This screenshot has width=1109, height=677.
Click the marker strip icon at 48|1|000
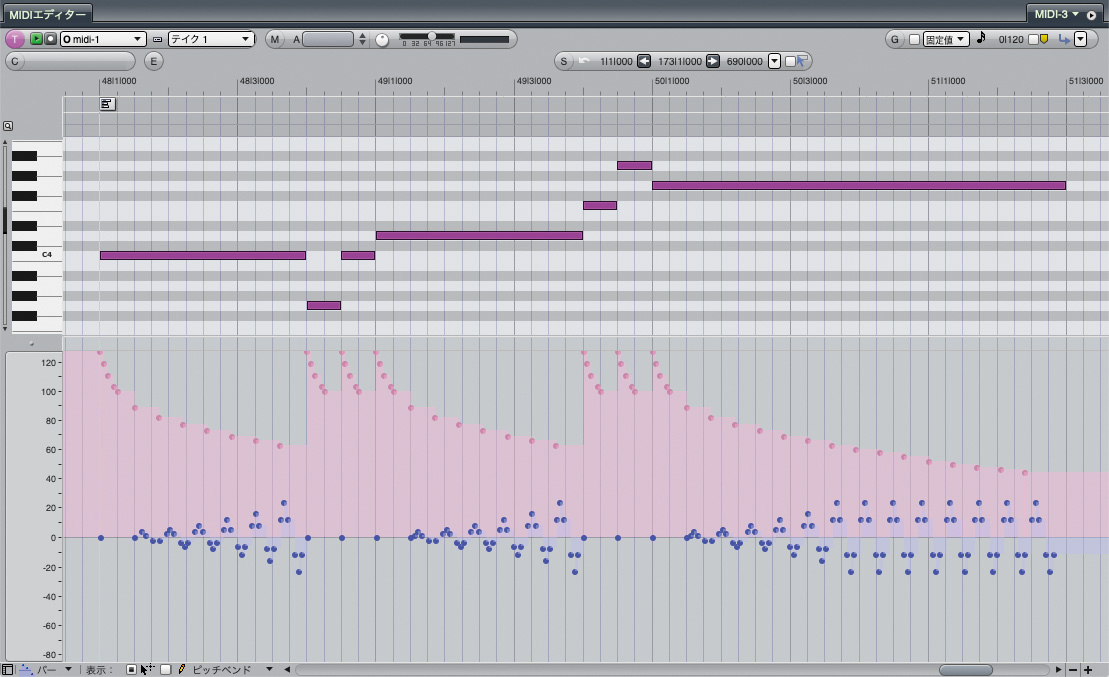click(x=107, y=104)
